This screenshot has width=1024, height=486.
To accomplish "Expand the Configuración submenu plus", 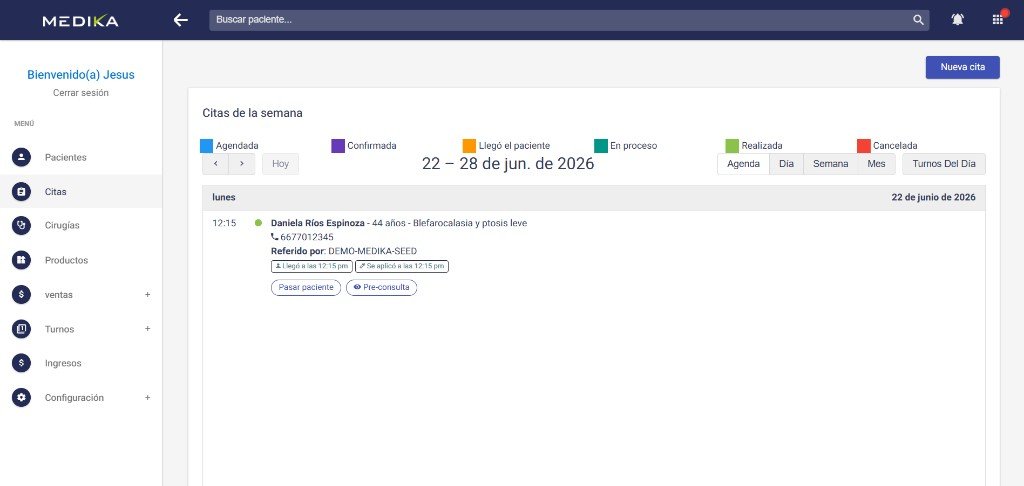I will 148,398.
